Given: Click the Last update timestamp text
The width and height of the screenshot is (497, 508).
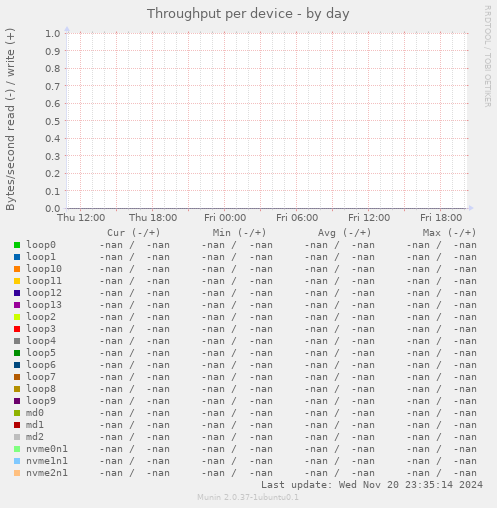Looking at the screenshot, I should click(372, 485).
